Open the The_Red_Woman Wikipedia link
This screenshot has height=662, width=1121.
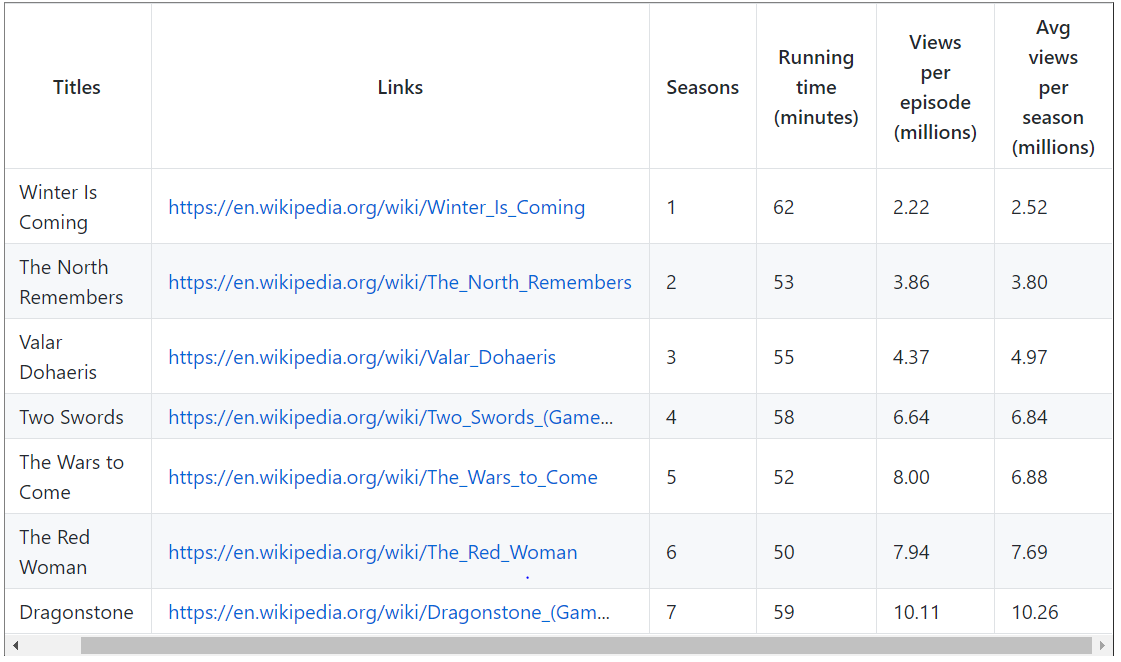pos(372,553)
